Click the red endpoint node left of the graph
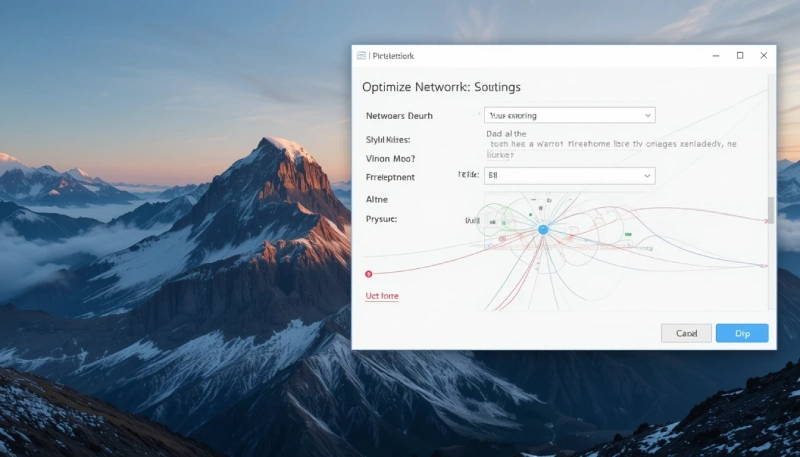800x457 pixels. pyautogui.click(x=369, y=274)
